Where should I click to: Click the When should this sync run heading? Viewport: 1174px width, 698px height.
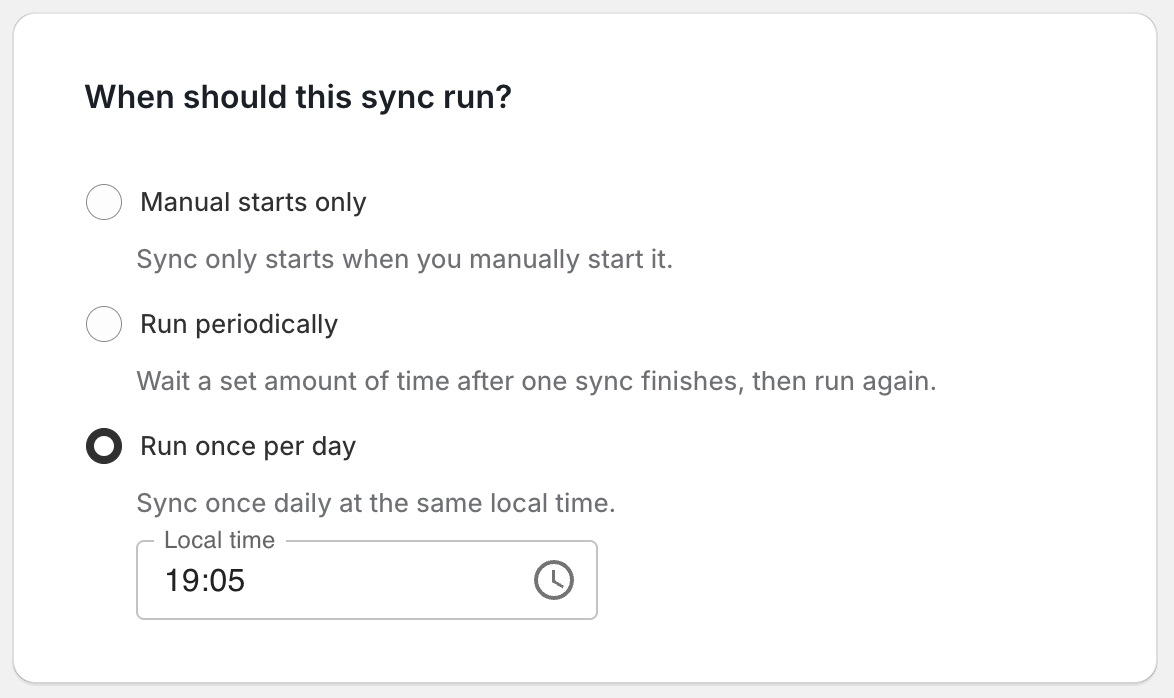tap(299, 96)
